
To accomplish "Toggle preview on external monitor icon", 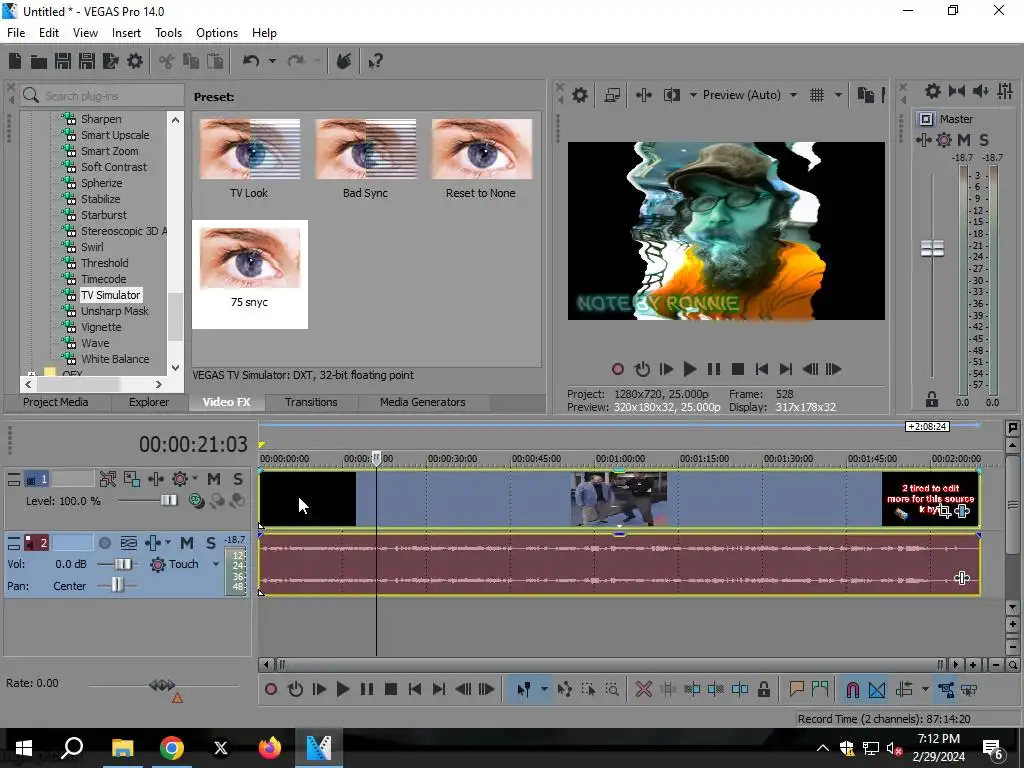I will 612,95.
